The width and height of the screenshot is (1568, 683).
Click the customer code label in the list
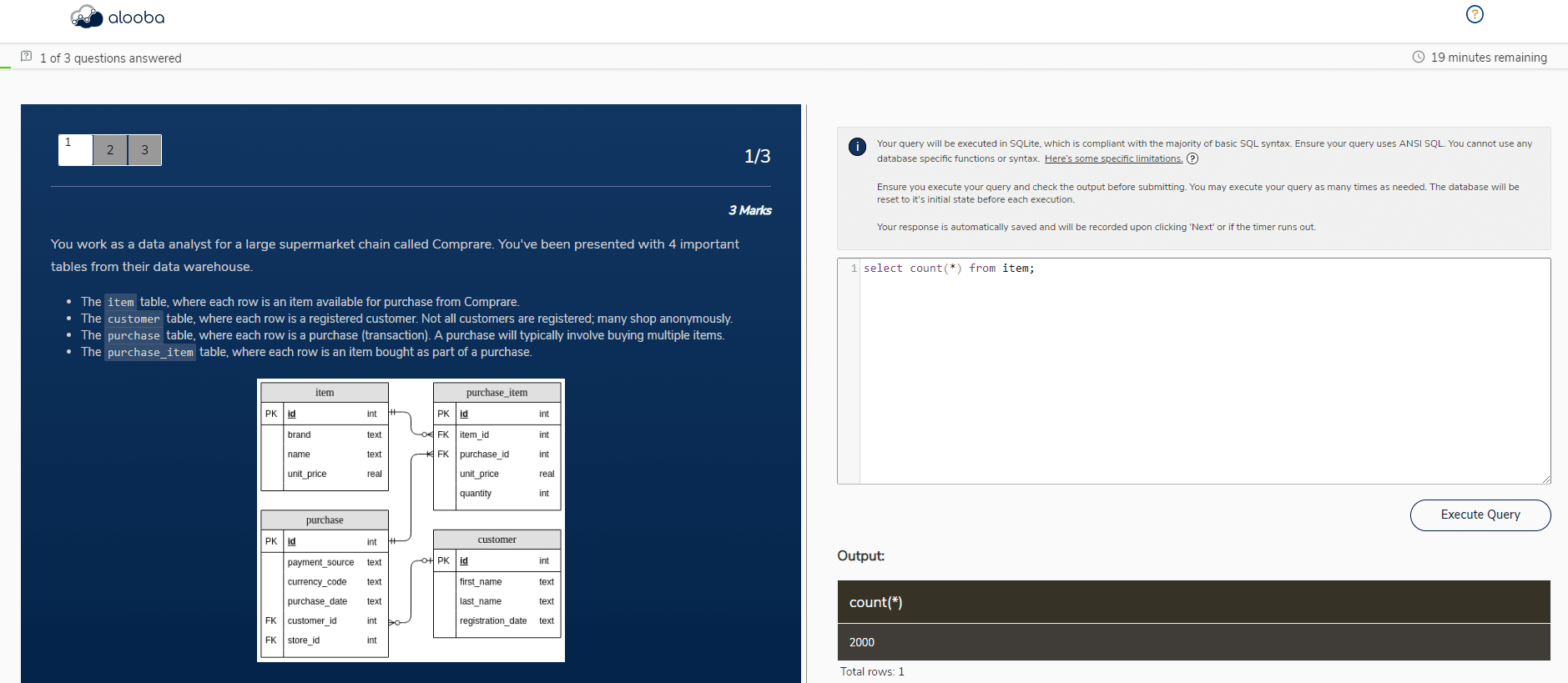[134, 319]
